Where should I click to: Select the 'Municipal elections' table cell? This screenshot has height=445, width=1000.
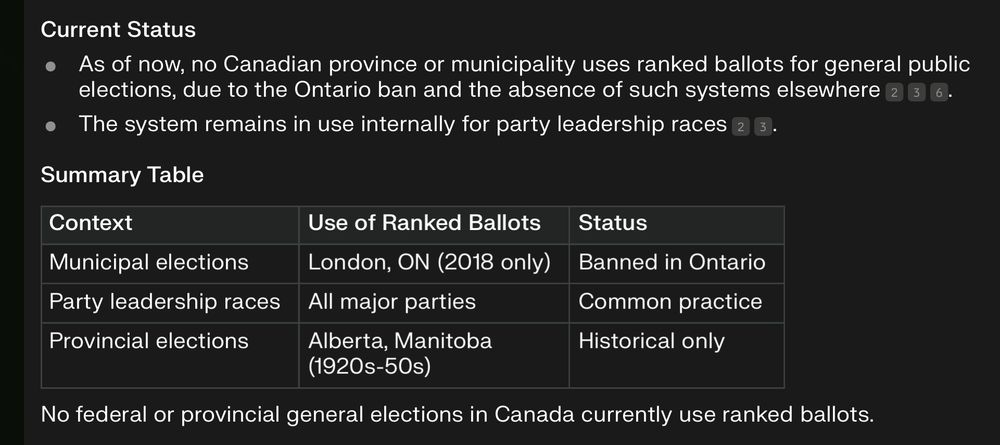(149, 262)
